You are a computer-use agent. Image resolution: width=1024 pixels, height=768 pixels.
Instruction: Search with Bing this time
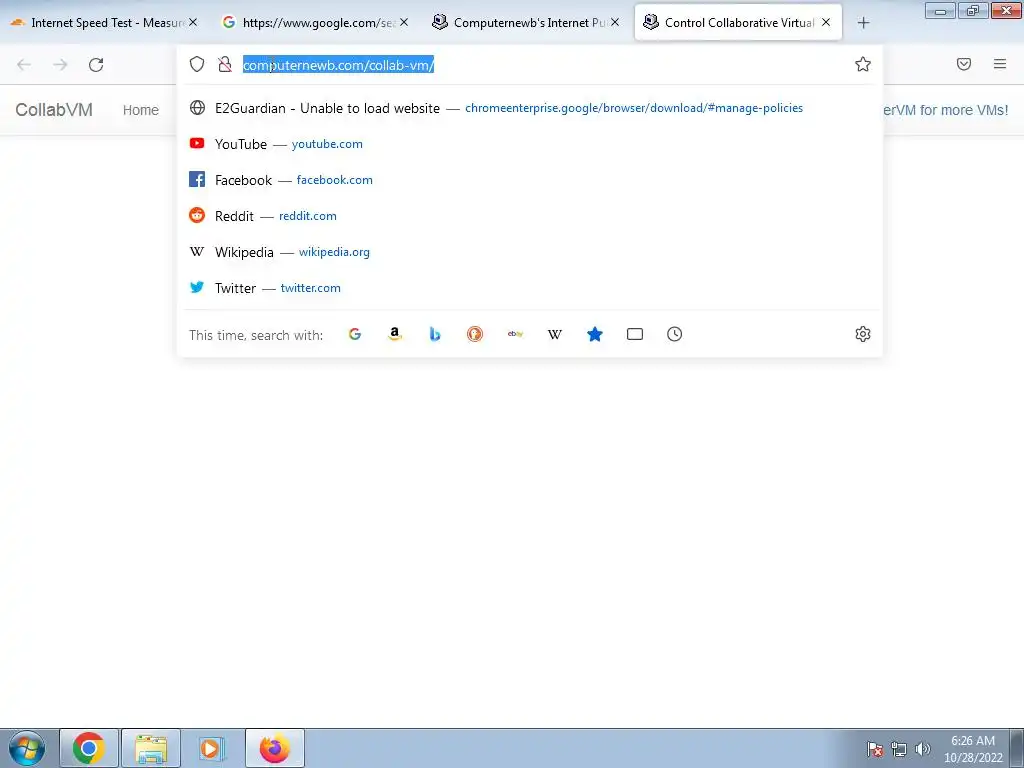tap(435, 334)
